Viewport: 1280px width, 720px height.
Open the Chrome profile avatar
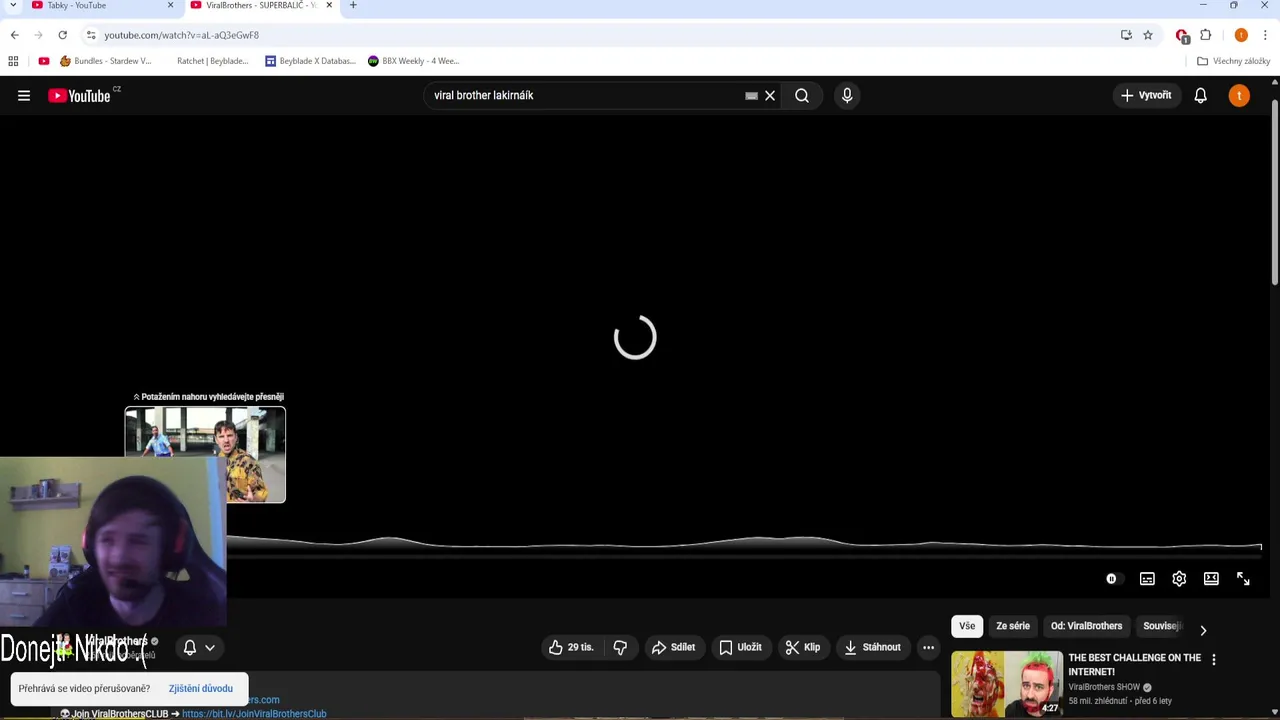pyautogui.click(x=1241, y=35)
